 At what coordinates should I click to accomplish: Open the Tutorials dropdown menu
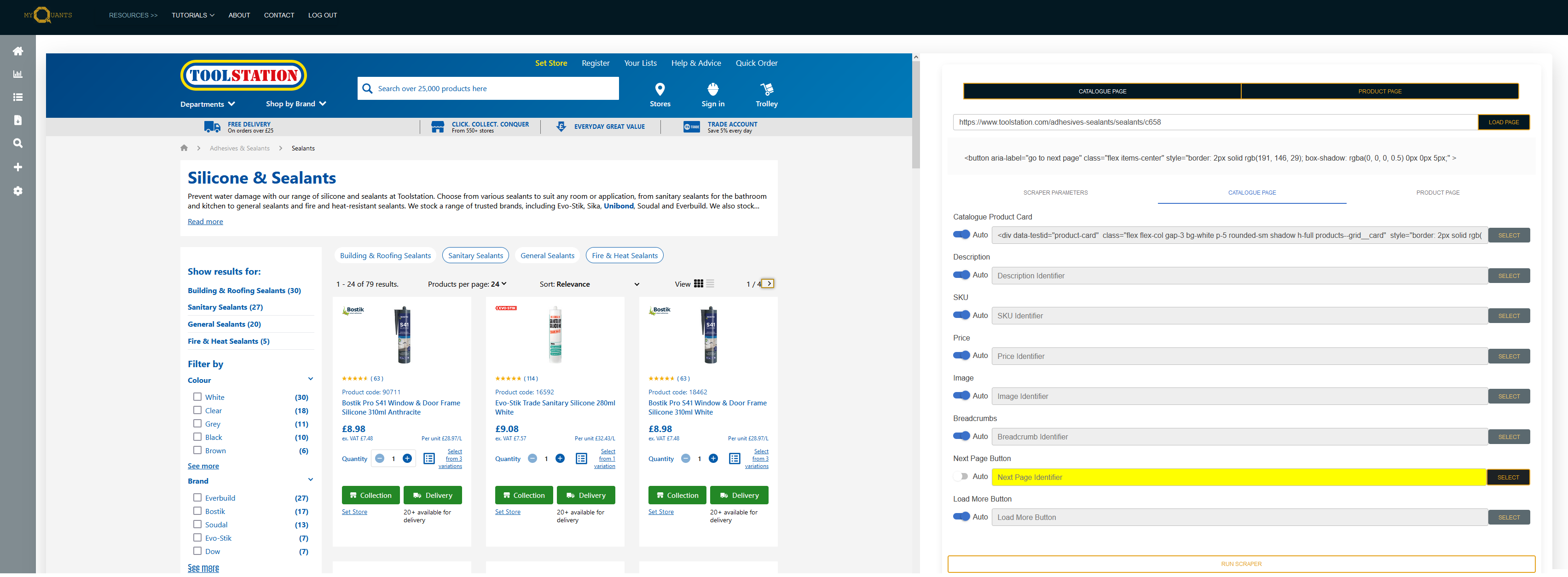[193, 15]
